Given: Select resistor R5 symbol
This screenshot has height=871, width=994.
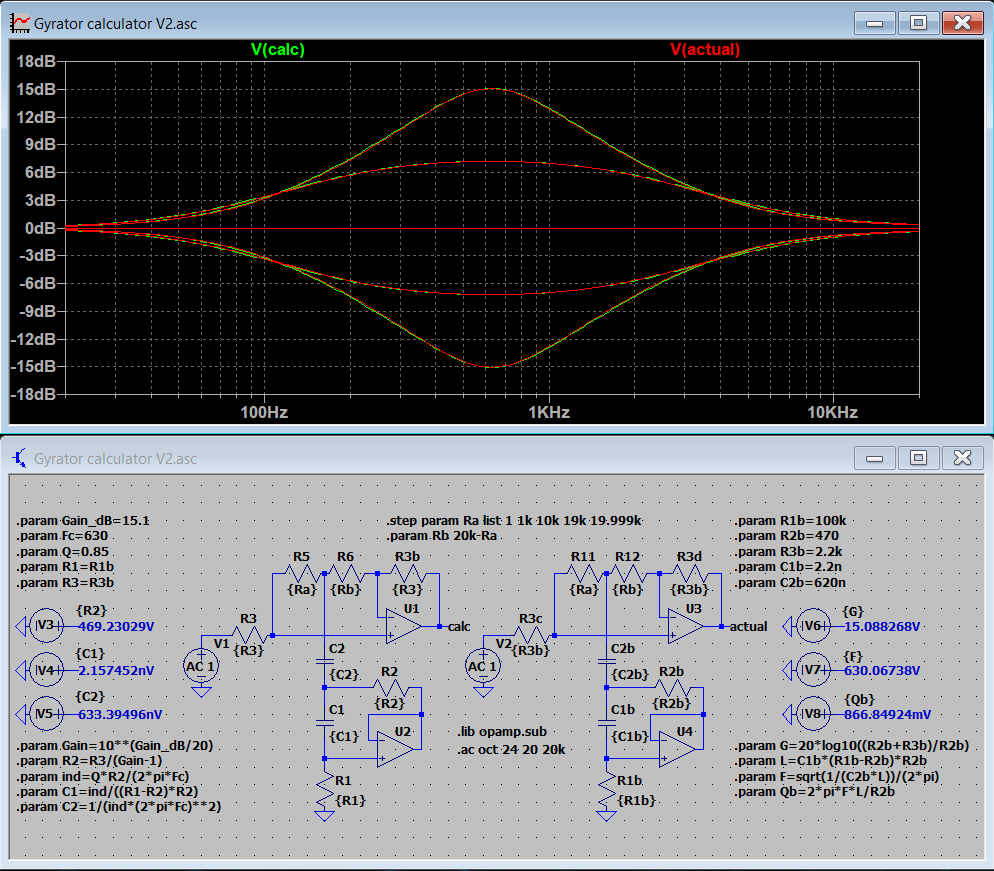Looking at the screenshot, I should click(x=302, y=574).
